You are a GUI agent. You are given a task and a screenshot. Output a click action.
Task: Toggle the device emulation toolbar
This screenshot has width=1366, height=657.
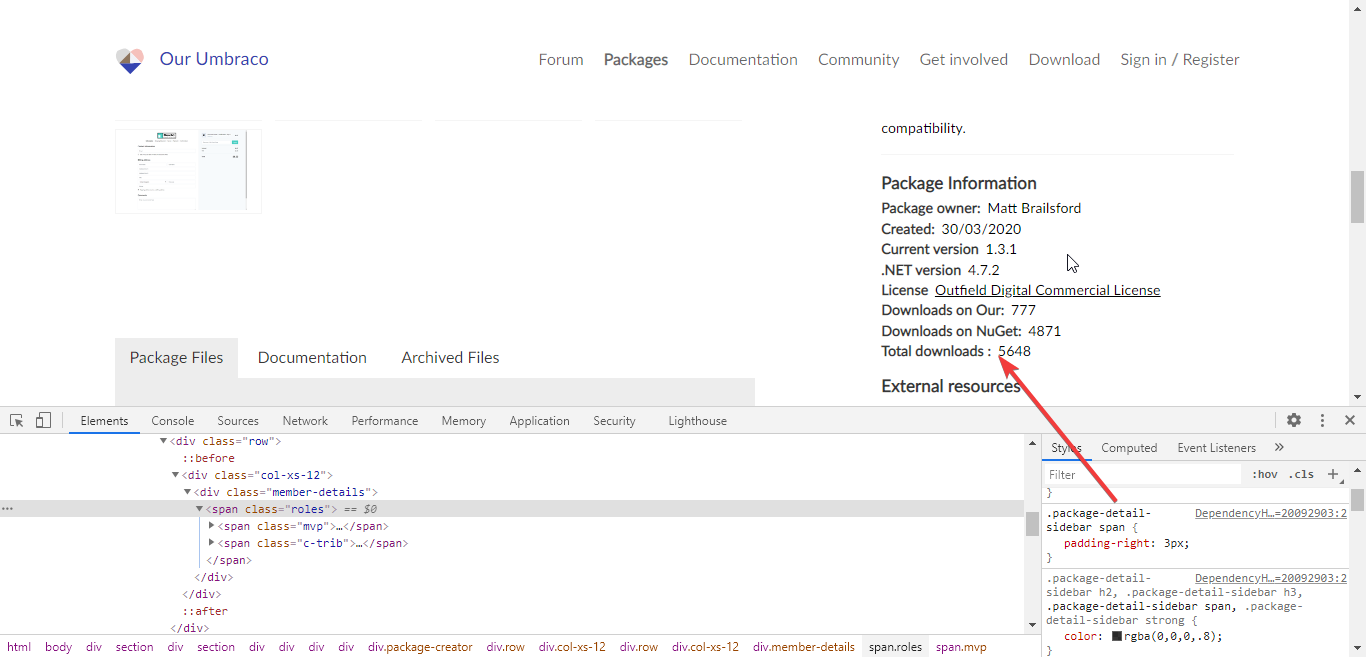[x=42, y=420]
